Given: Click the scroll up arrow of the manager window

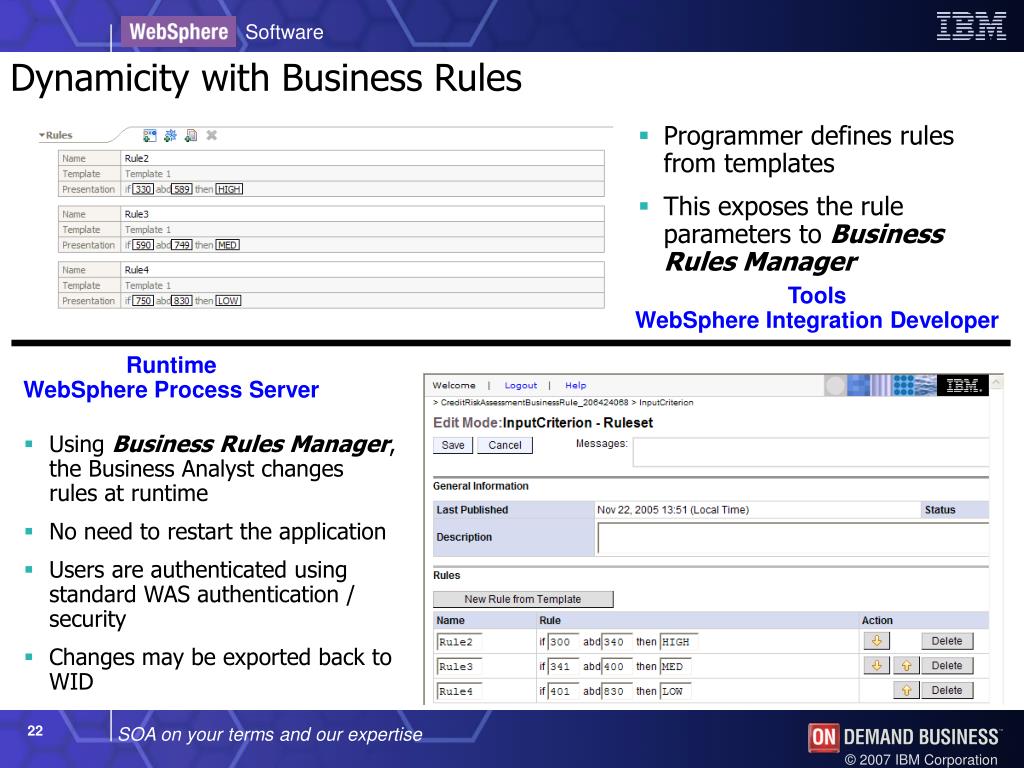Looking at the screenshot, I should tap(997, 382).
